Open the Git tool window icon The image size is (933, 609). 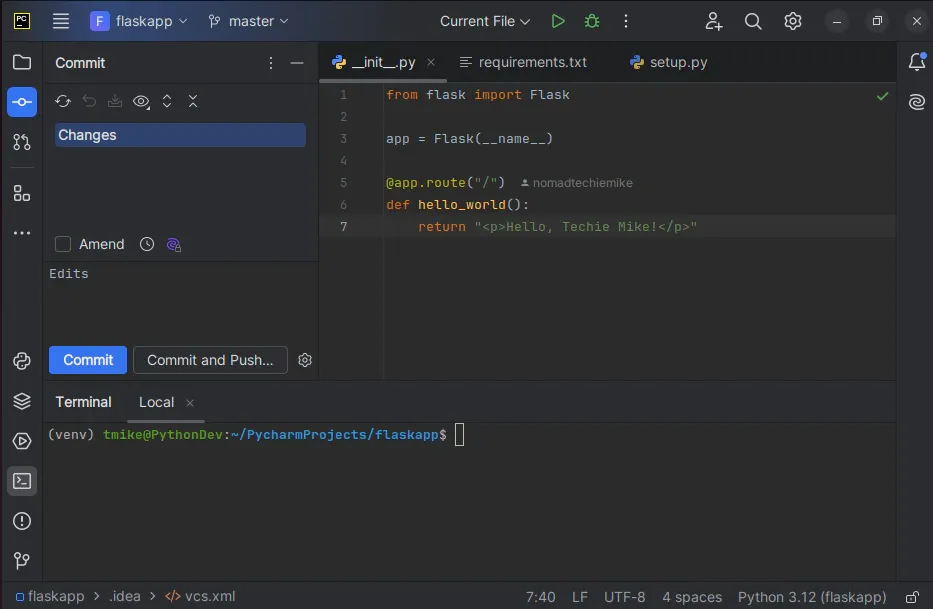coord(22,561)
